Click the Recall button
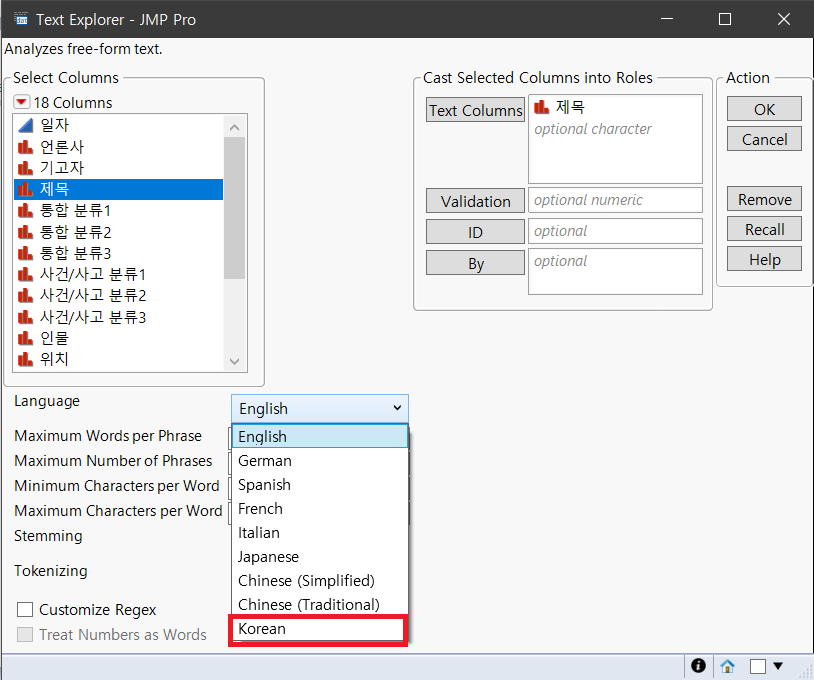Image resolution: width=814 pixels, height=680 pixels. 764,229
